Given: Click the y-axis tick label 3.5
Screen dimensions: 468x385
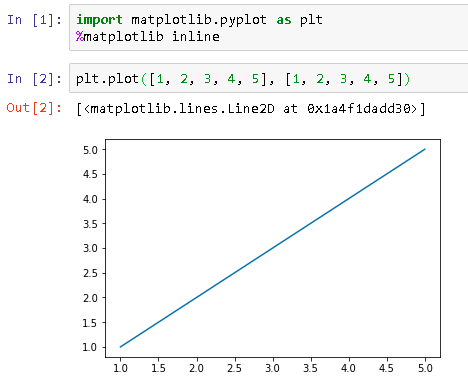Looking at the screenshot, I should (90, 224).
